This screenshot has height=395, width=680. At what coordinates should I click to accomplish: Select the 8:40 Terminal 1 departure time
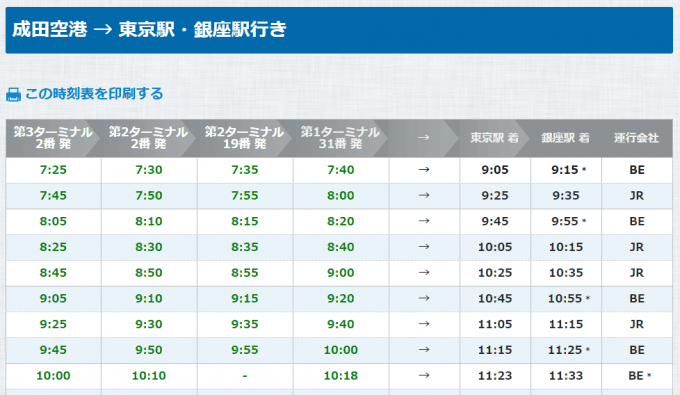tap(341, 247)
